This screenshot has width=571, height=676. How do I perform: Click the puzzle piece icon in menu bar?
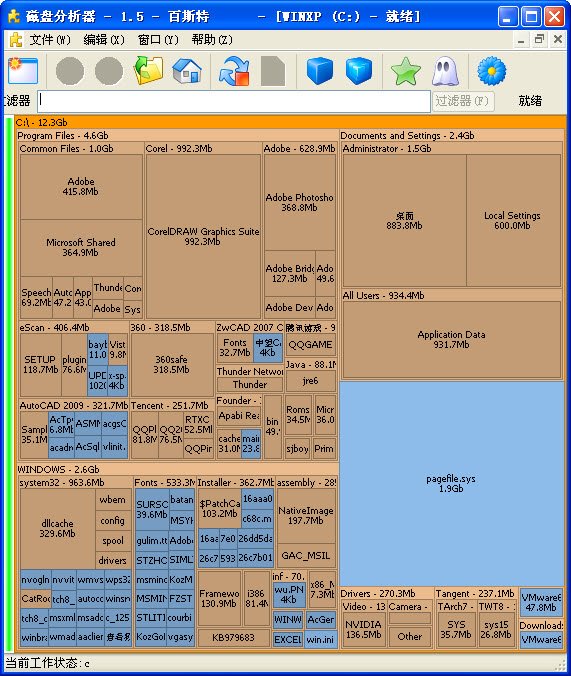(x=16, y=40)
